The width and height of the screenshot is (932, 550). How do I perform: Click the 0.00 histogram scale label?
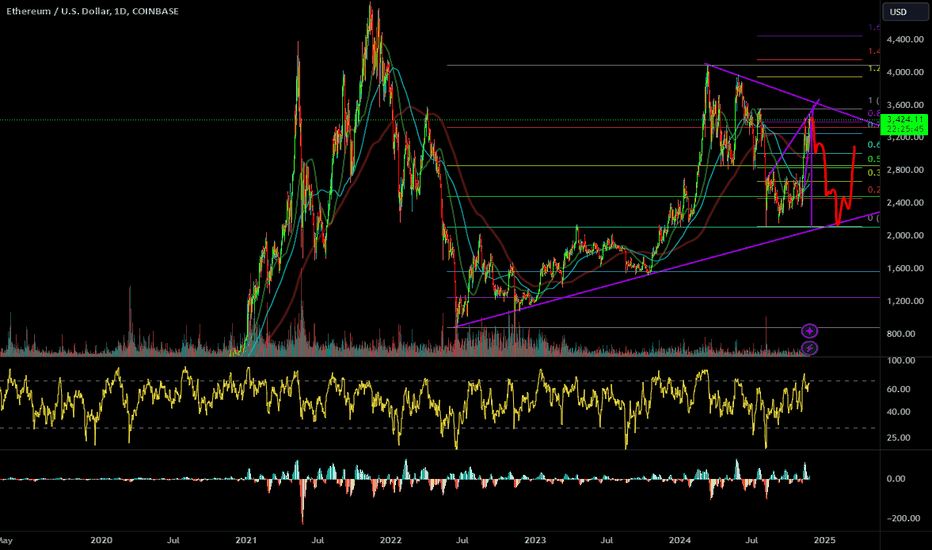click(896, 479)
